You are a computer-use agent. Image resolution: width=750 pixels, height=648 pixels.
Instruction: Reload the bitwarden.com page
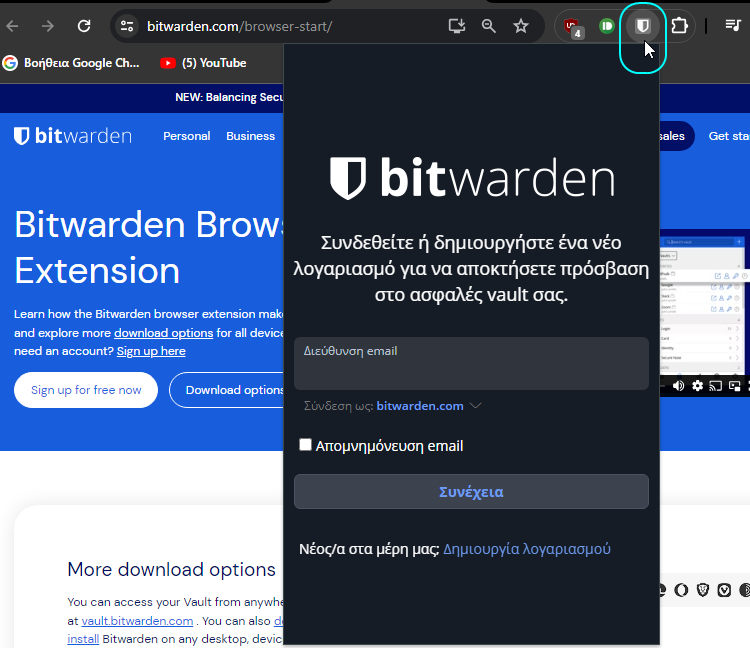84,26
